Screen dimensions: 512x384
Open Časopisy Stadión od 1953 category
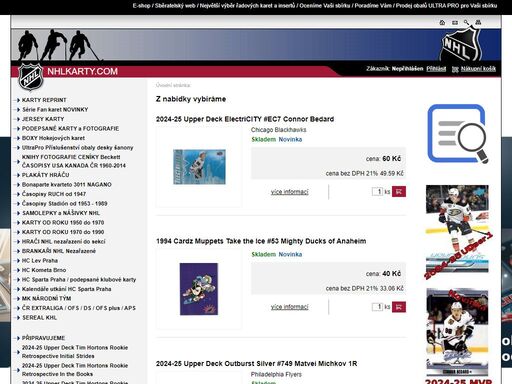coord(65,203)
